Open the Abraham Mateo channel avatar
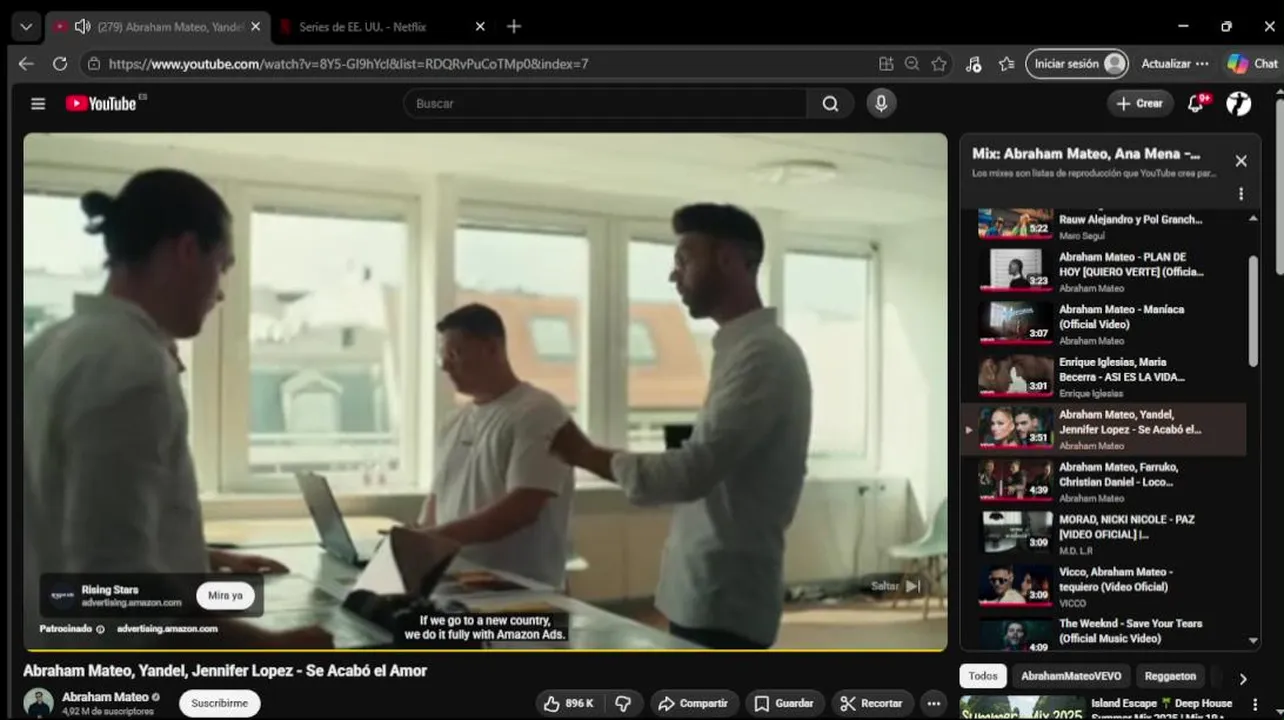Screen dimensions: 1284x720 tap(39, 703)
